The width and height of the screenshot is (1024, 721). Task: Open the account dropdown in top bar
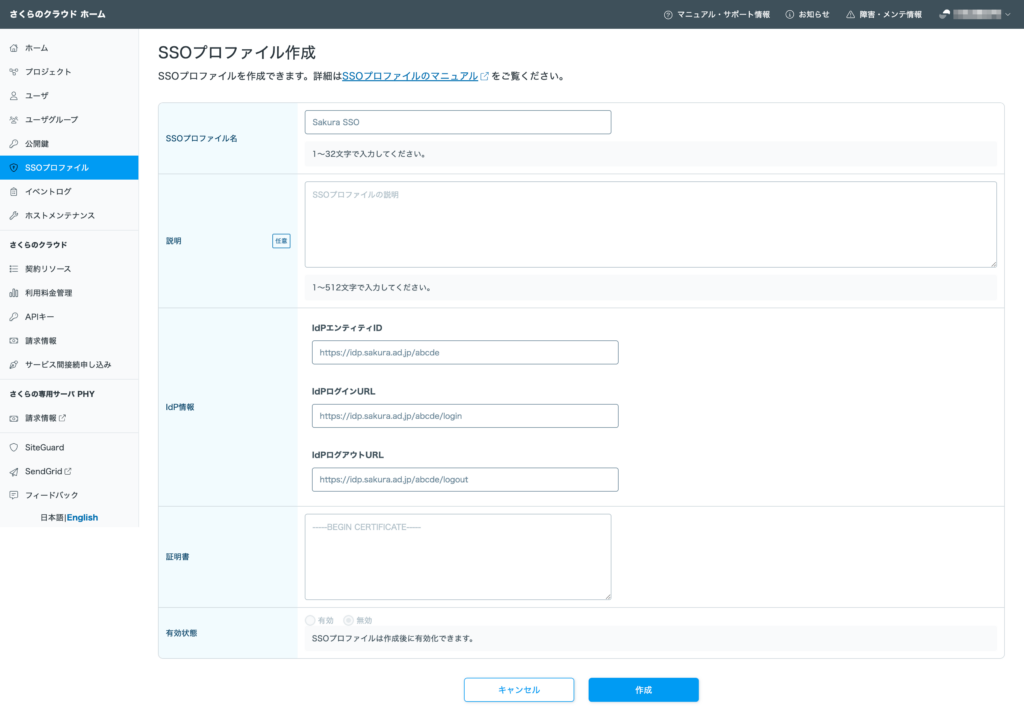point(975,14)
